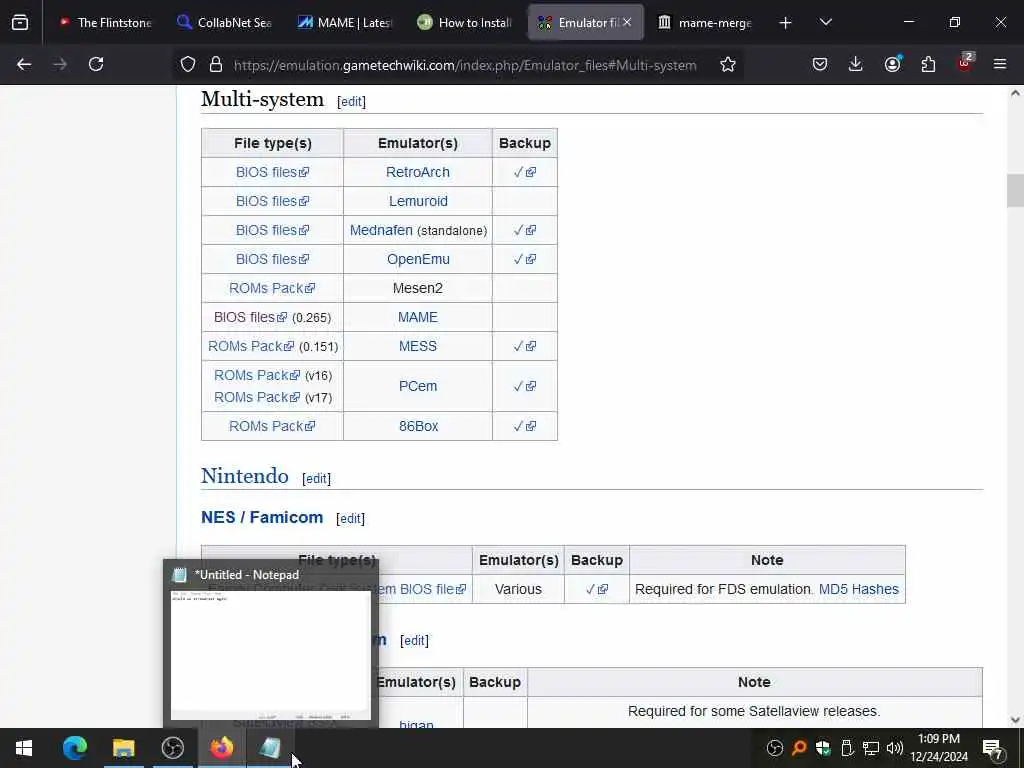The width and height of the screenshot is (1024, 768).
Task: Bookmark this page with star icon
Action: [728, 64]
